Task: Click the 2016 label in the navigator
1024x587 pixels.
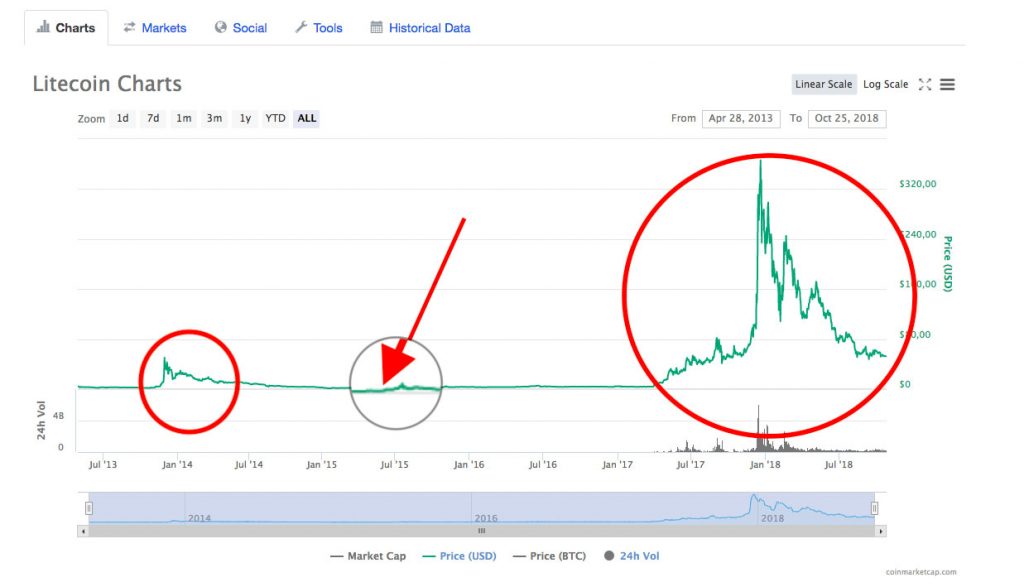Action: pyautogui.click(x=486, y=518)
